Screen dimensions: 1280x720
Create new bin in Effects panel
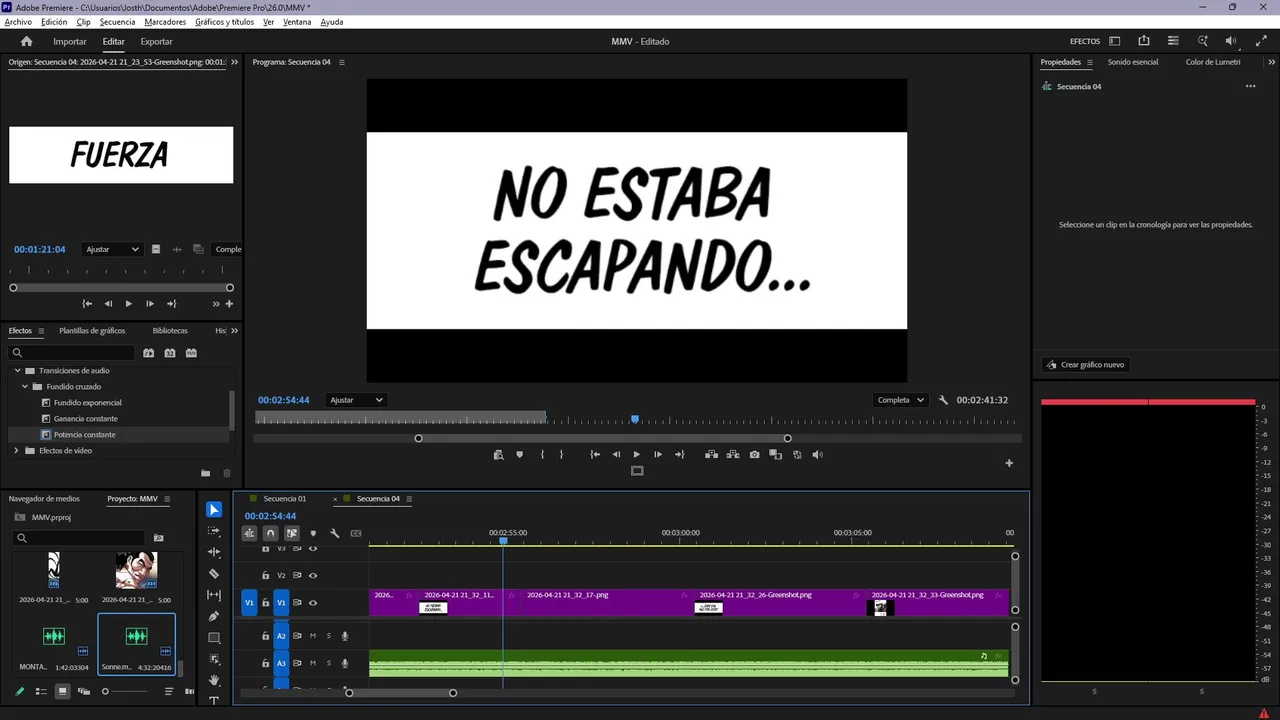(x=206, y=473)
